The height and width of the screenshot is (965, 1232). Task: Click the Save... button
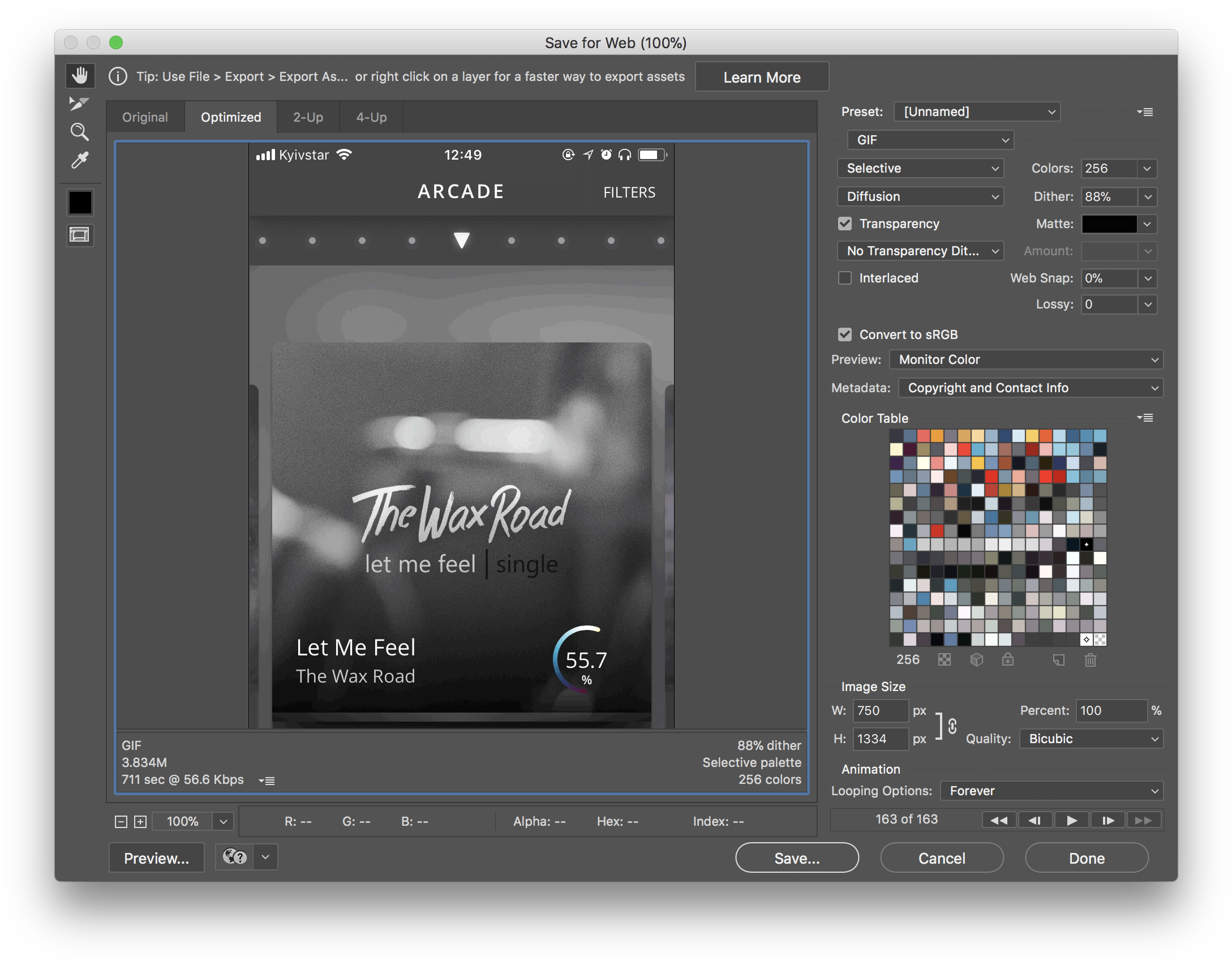797,858
